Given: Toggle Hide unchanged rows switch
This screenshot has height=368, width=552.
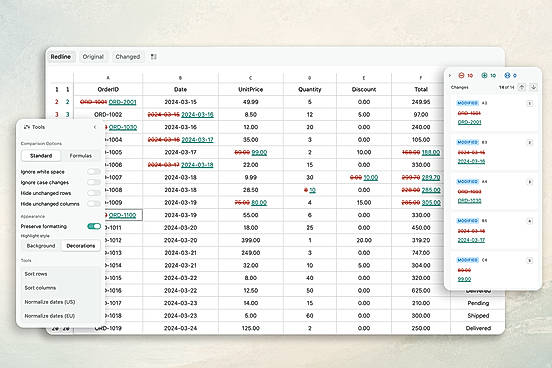Looking at the screenshot, I should pos(94,193).
